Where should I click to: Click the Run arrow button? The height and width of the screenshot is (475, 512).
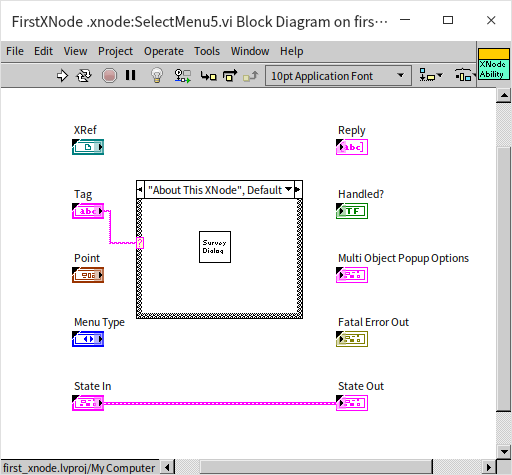coord(62,76)
